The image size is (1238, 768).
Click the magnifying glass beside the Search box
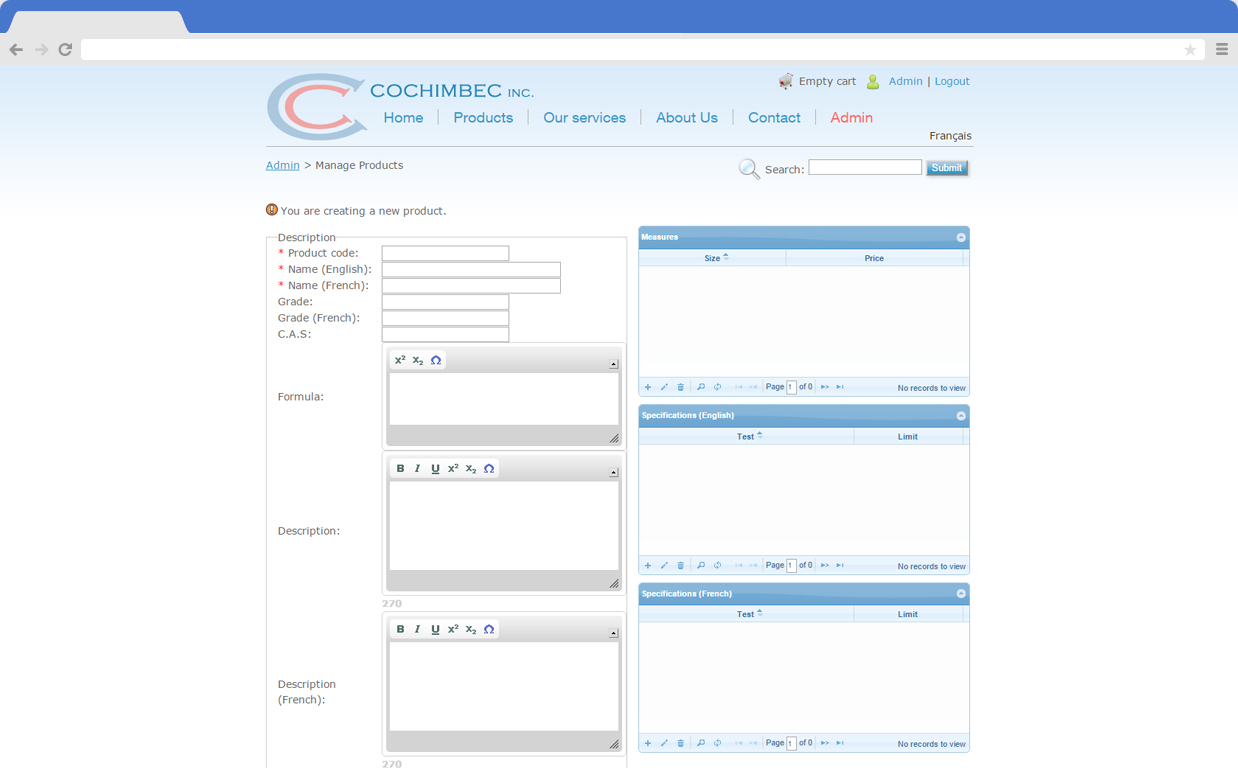tap(749, 168)
